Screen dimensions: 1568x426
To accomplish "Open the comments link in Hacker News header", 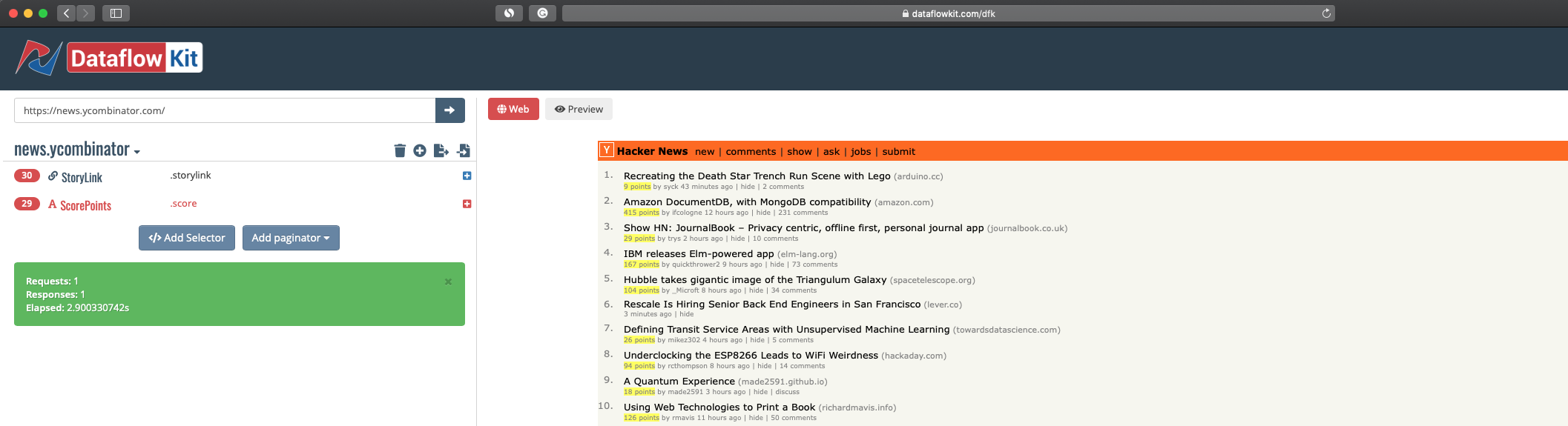I will [x=751, y=152].
